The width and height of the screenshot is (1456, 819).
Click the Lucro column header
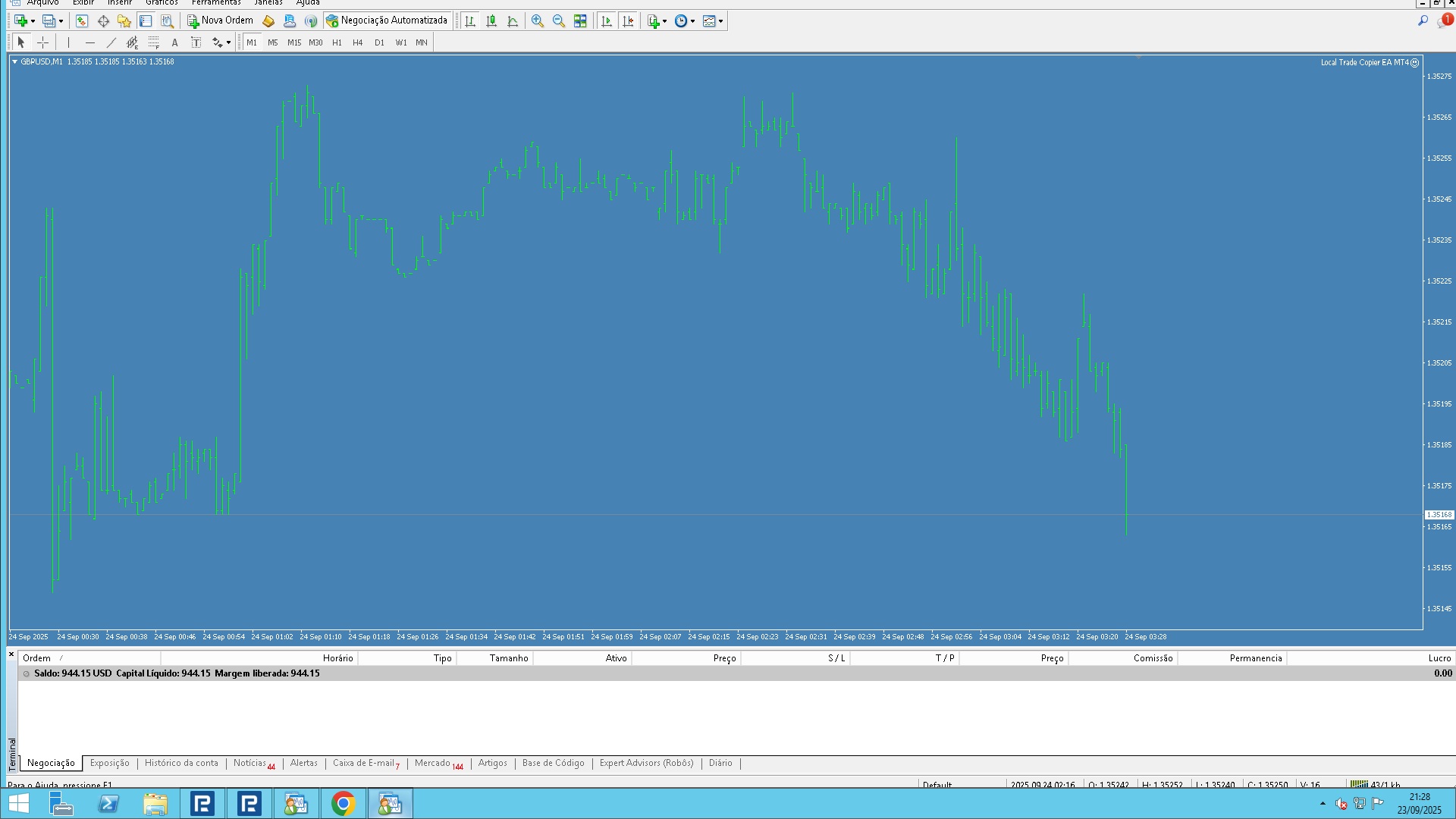1439,658
